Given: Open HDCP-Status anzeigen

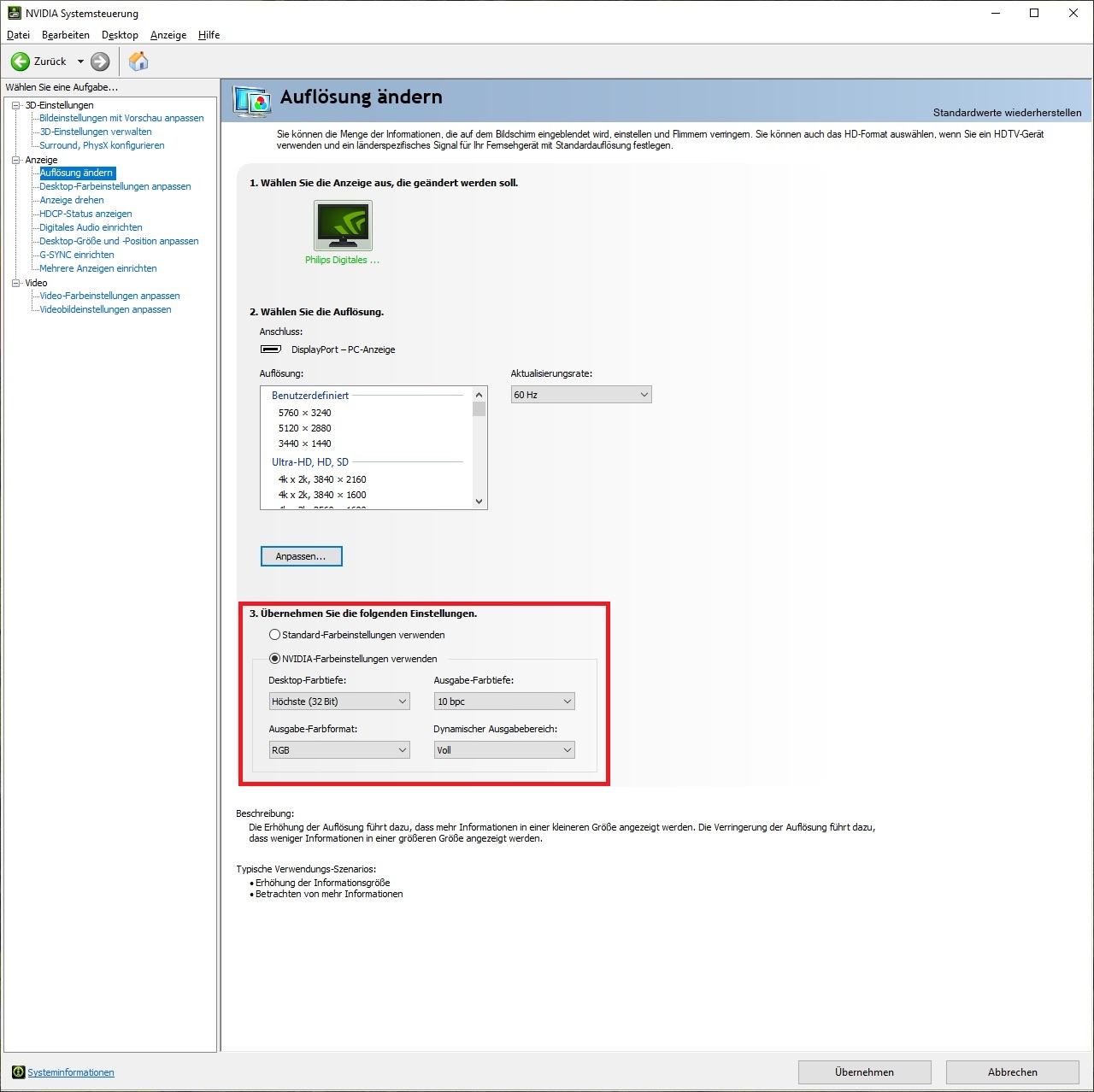Looking at the screenshot, I should coord(85,214).
